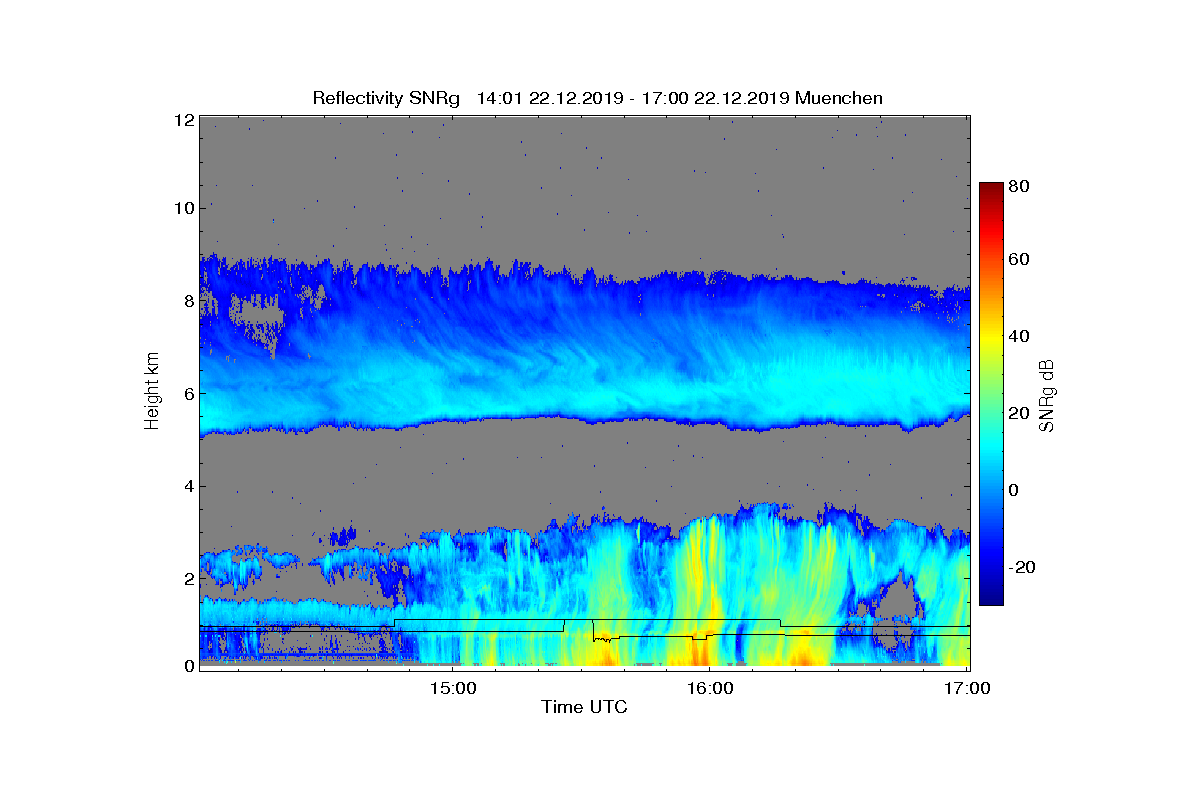
Task: Click the colorbar value 80
Action: (1020, 186)
